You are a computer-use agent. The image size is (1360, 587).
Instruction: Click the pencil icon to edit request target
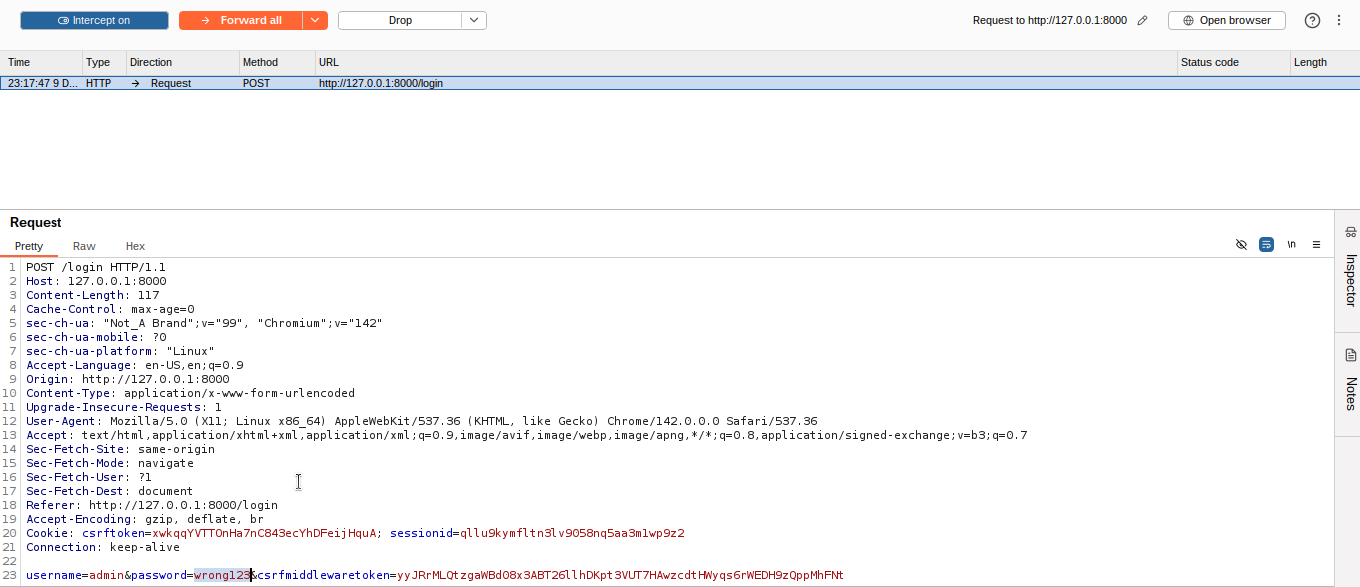click(x=1143, y=20)
